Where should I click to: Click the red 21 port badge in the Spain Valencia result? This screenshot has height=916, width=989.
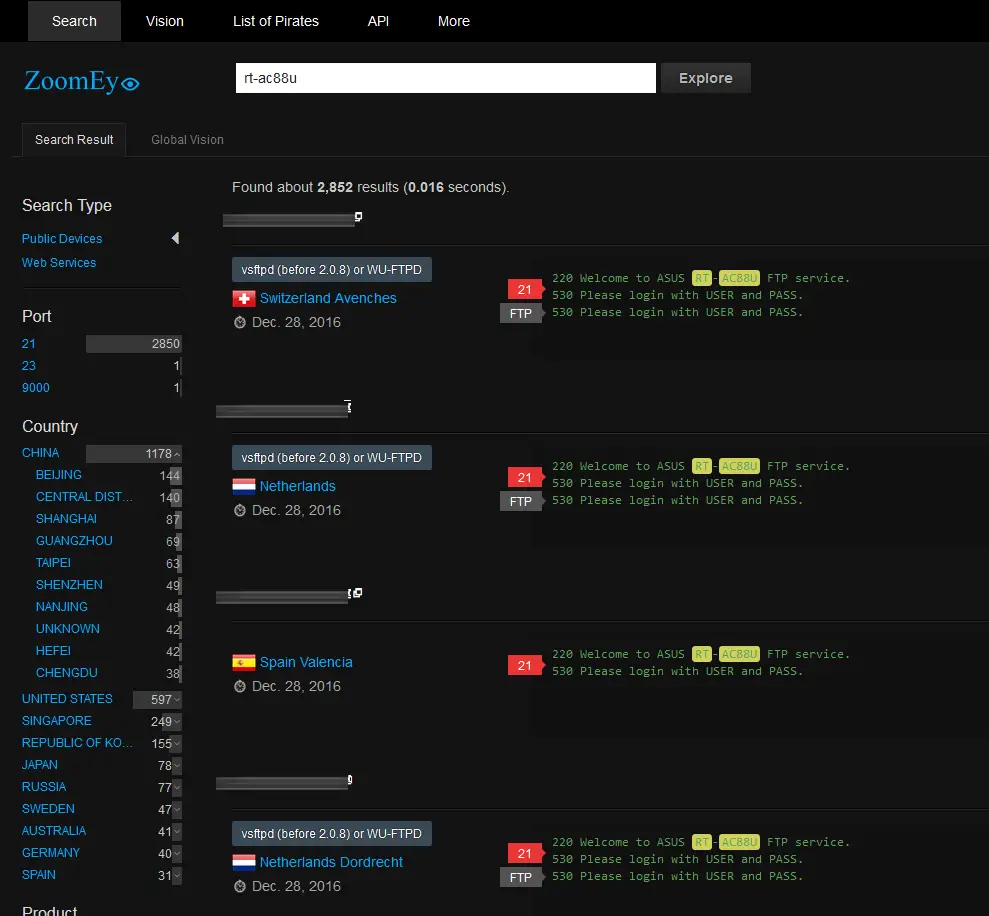[x=525, y=666]
